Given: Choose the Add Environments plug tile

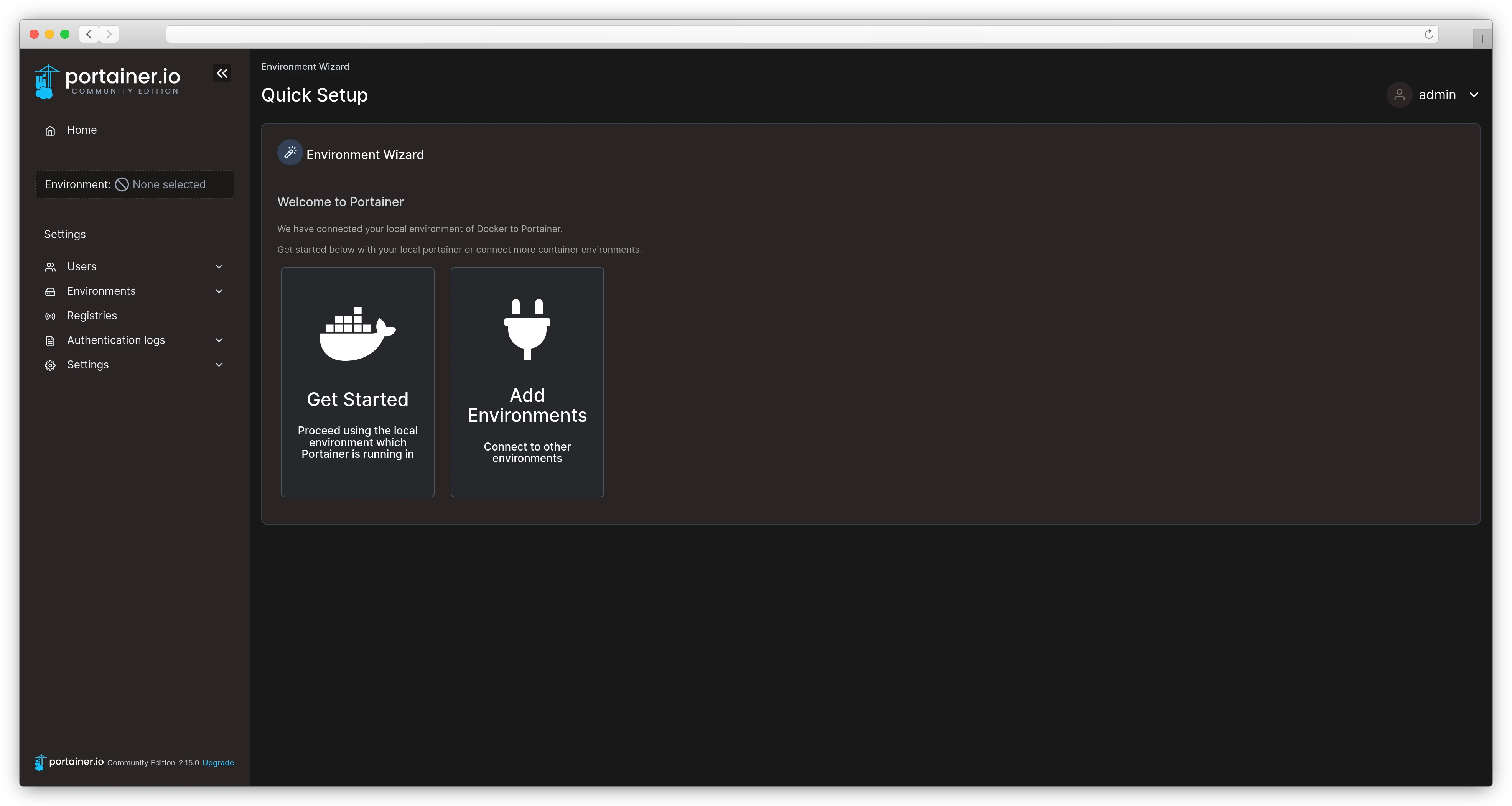Looking at the screenshot, I should [x=527, y=382].
